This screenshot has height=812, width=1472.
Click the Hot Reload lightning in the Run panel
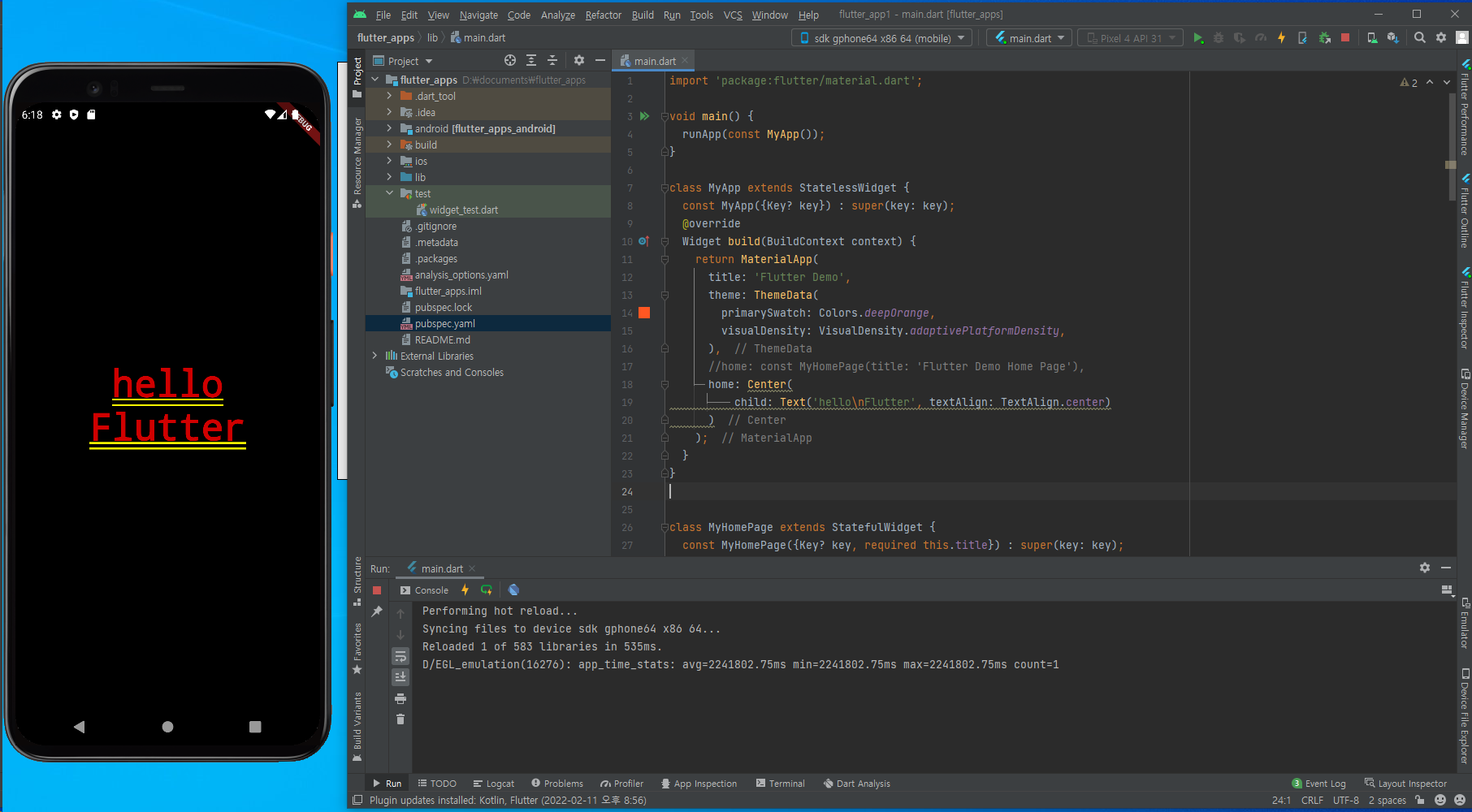click(x=465, y=590)
